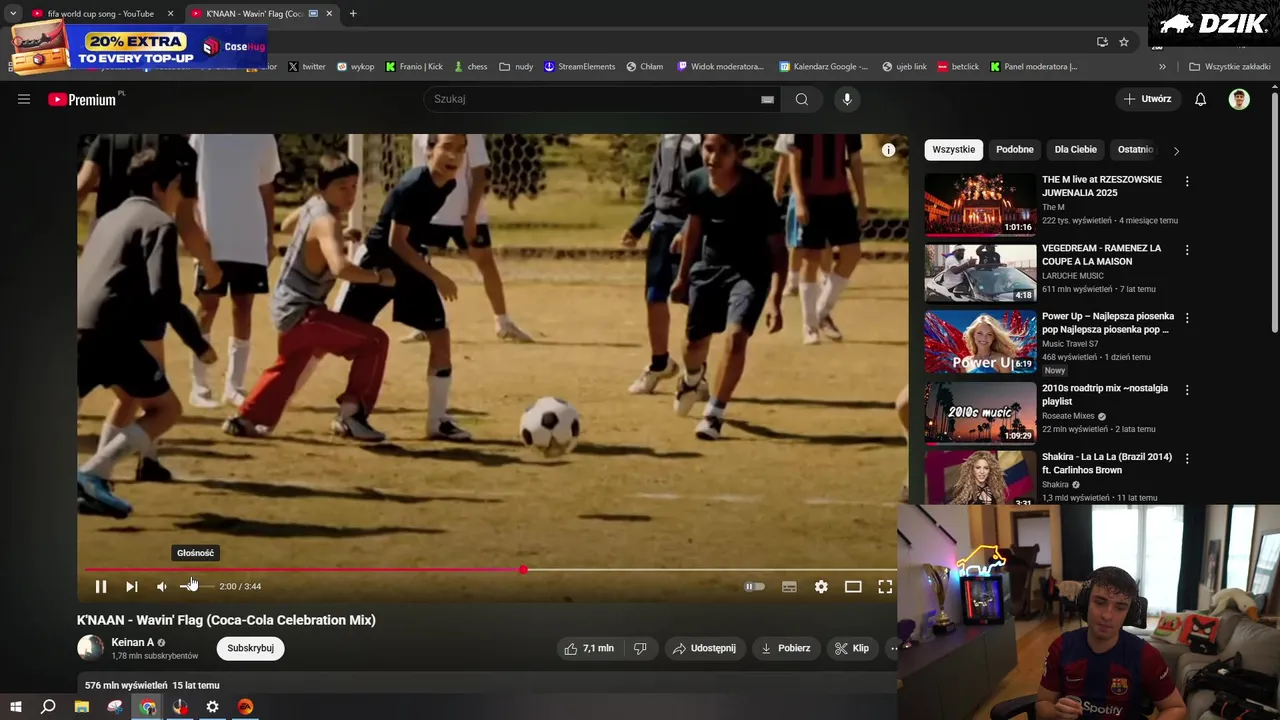Image resolution: width=1280 pixels, height=720 pixels.
Task: Open YouTube notifications bell
Action: tap(1201, 99)
